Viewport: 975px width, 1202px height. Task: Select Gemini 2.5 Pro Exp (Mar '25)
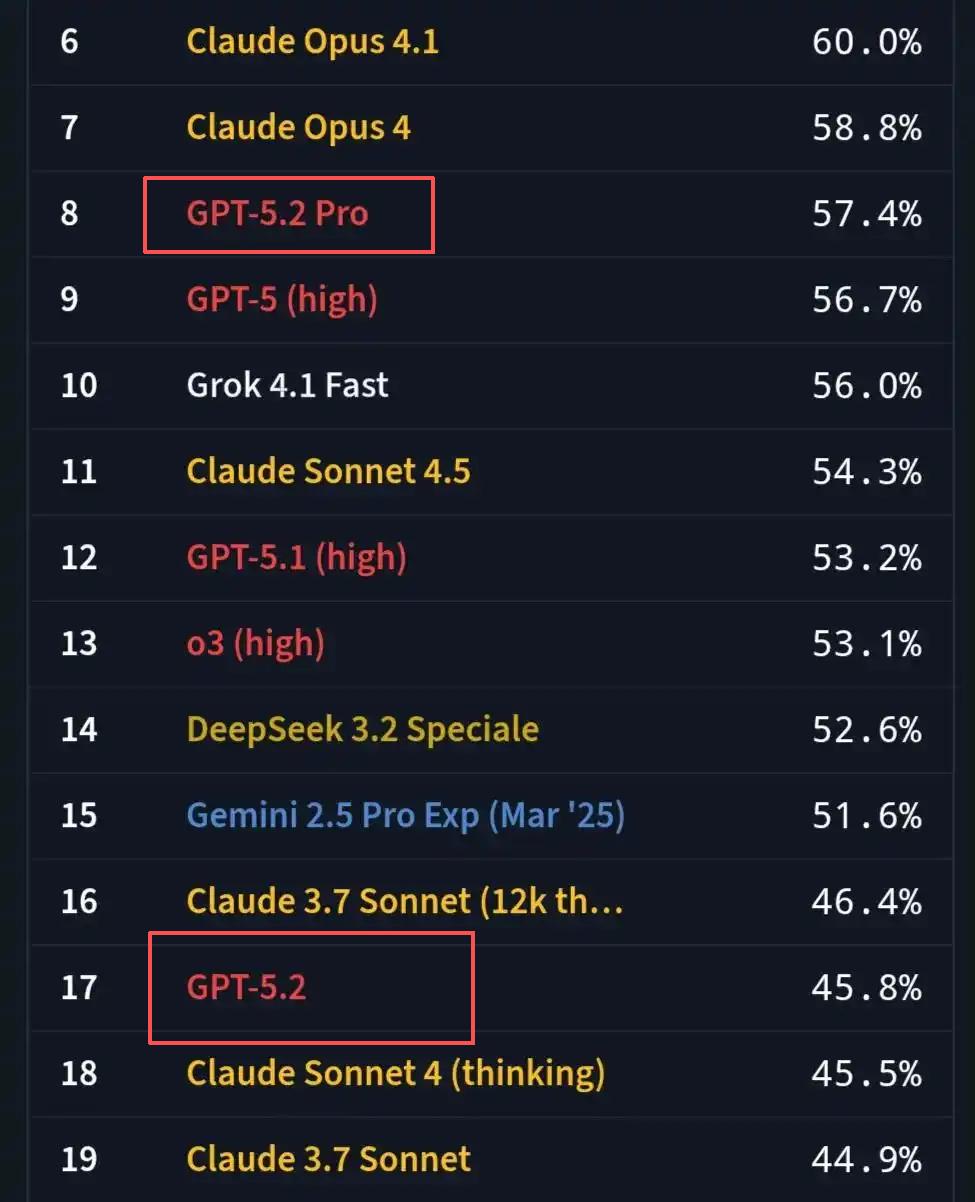(x=405, y=816)
